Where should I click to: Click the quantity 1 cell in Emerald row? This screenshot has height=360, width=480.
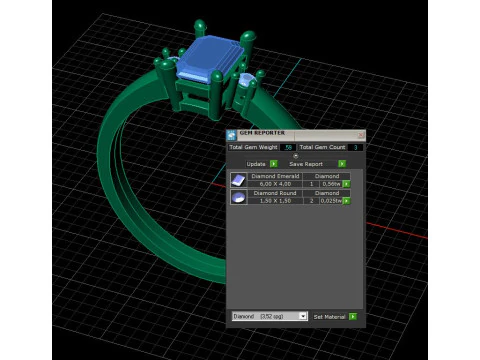coord(311,184)
